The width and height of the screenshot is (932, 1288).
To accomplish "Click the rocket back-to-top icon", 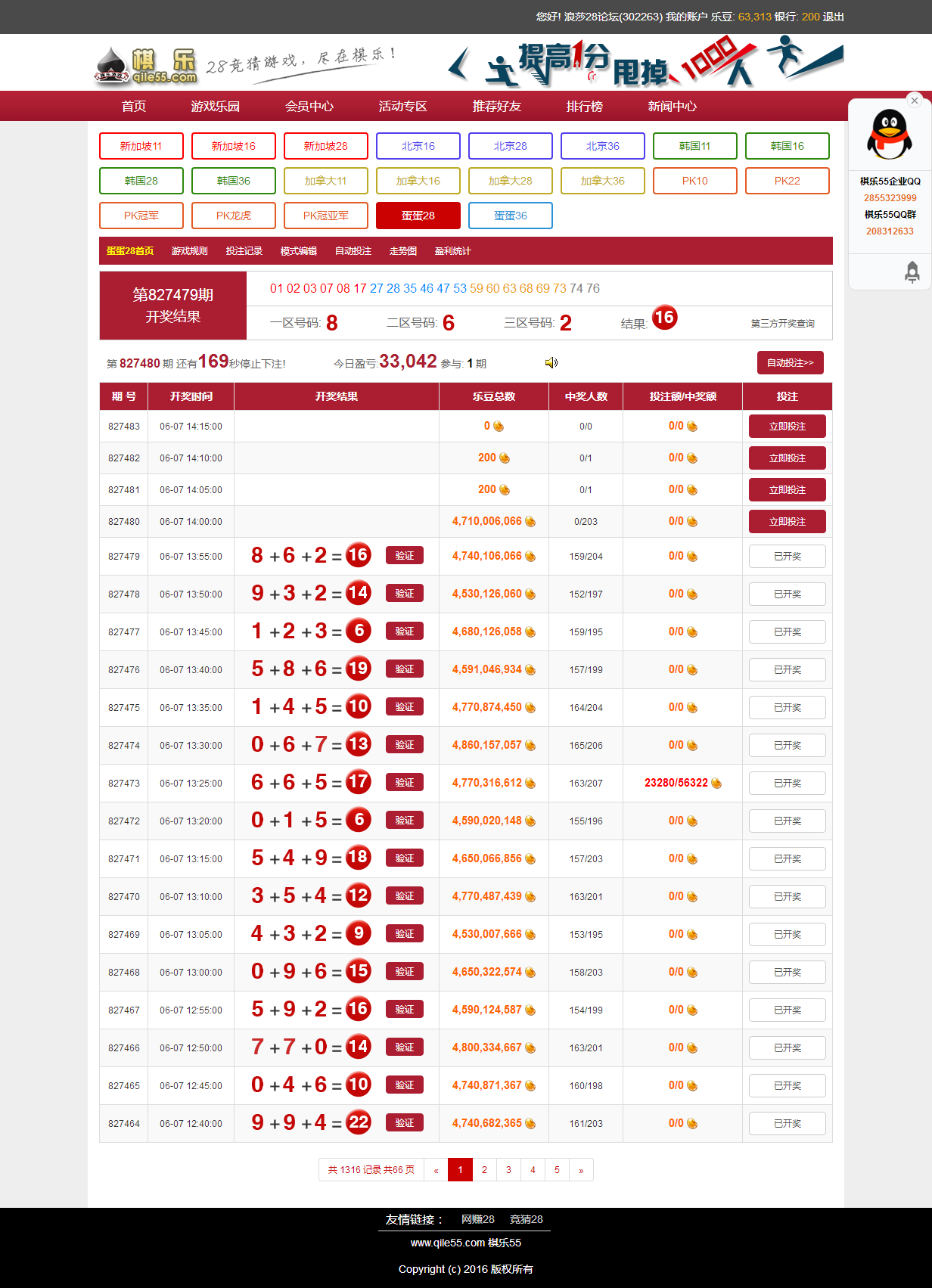I will 912,272.
